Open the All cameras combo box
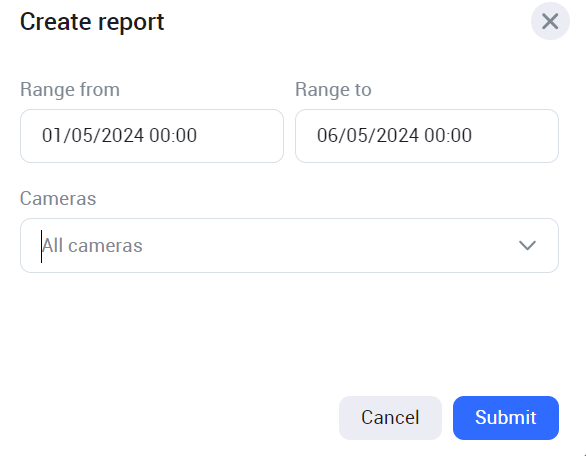Viewport: 586px width, 456px height. 289,246
